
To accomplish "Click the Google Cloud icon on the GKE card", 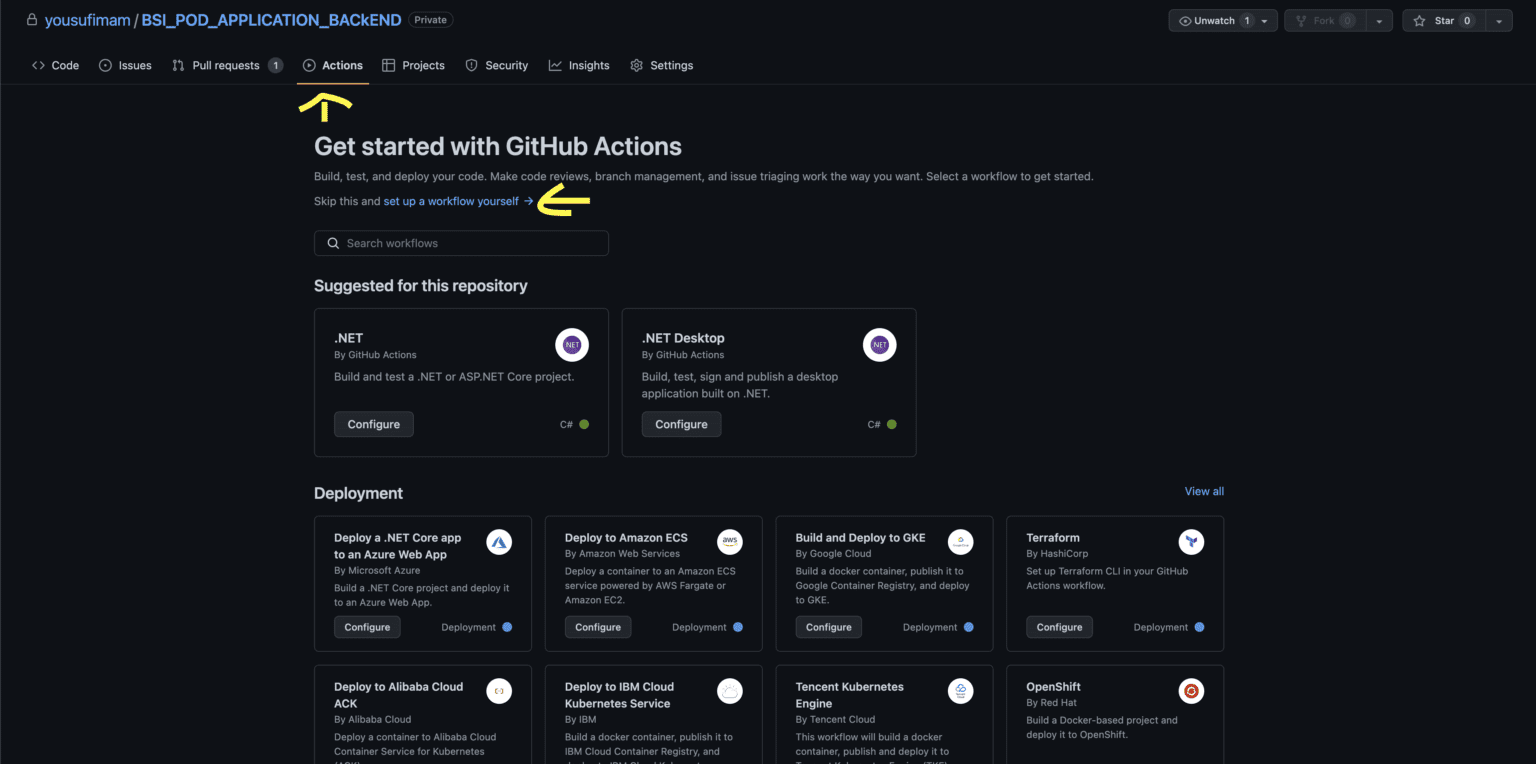I will click(960, 542).
